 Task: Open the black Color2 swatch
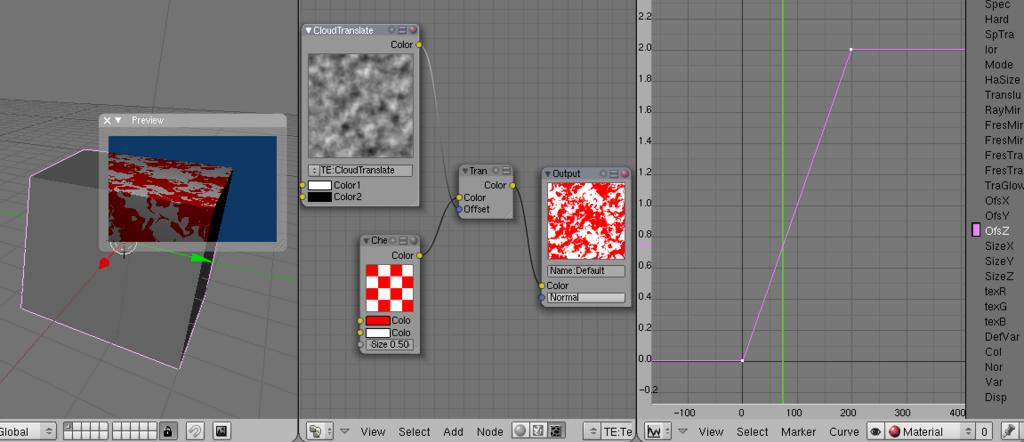pyautogui.click(x=320, y=197)
